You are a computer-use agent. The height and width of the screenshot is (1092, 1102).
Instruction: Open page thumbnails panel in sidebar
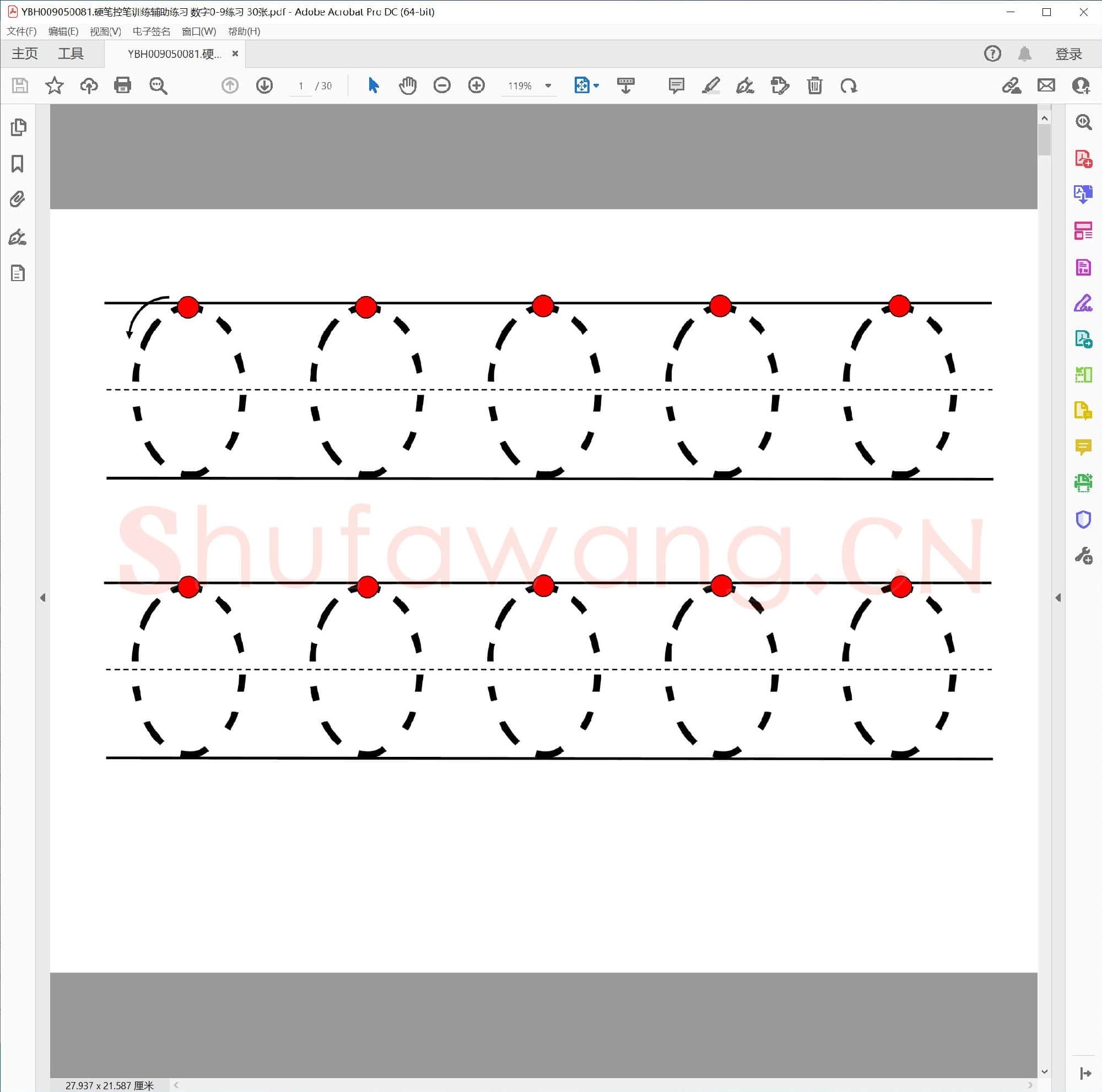(x=18, y=127)
